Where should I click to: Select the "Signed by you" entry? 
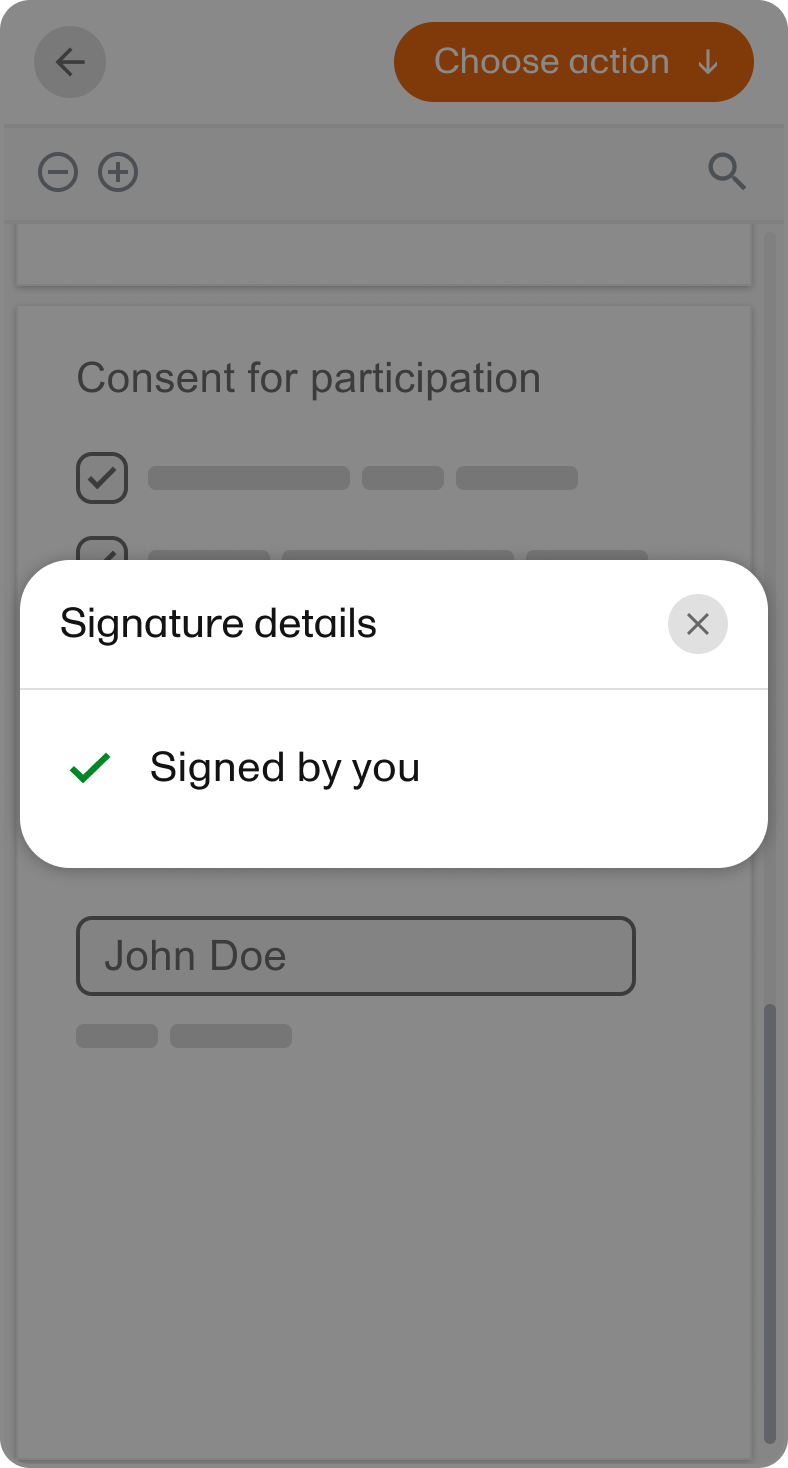pos(284,768)
